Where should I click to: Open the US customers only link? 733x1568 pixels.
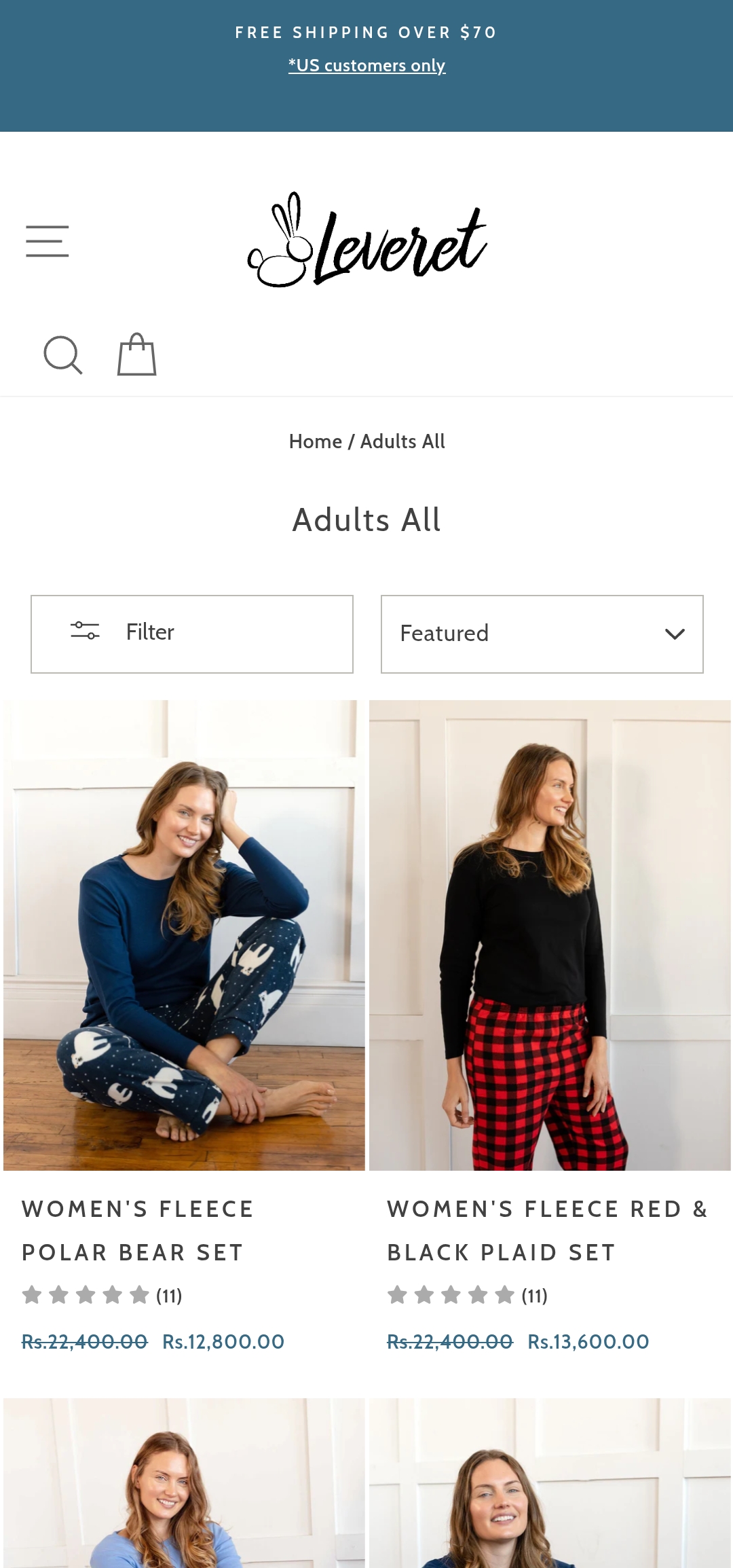coord(366,66)
